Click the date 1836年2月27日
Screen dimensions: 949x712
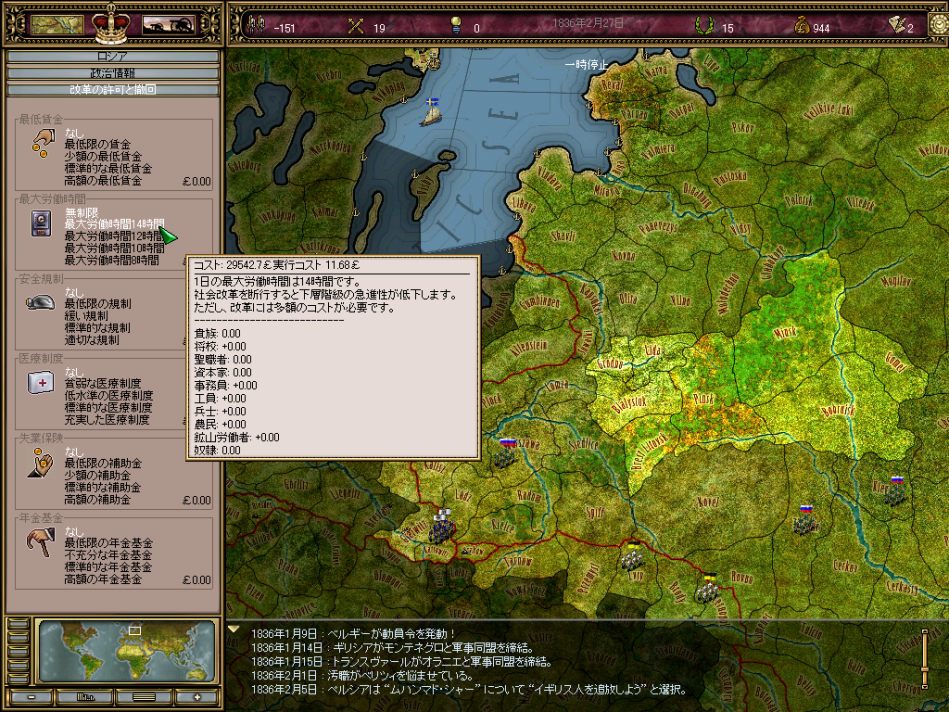[588, 23]
